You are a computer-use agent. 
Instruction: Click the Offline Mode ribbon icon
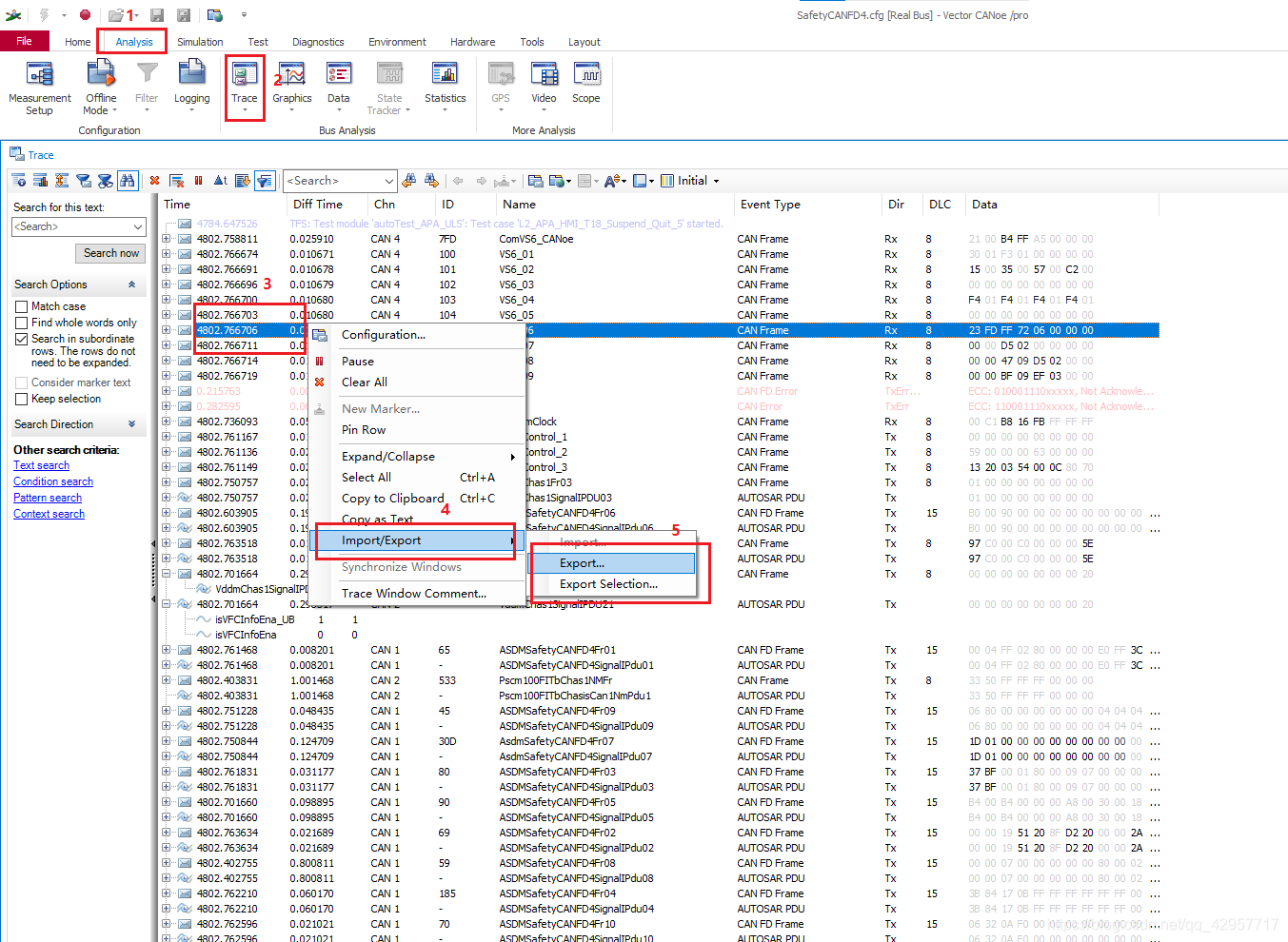point(101,74)
